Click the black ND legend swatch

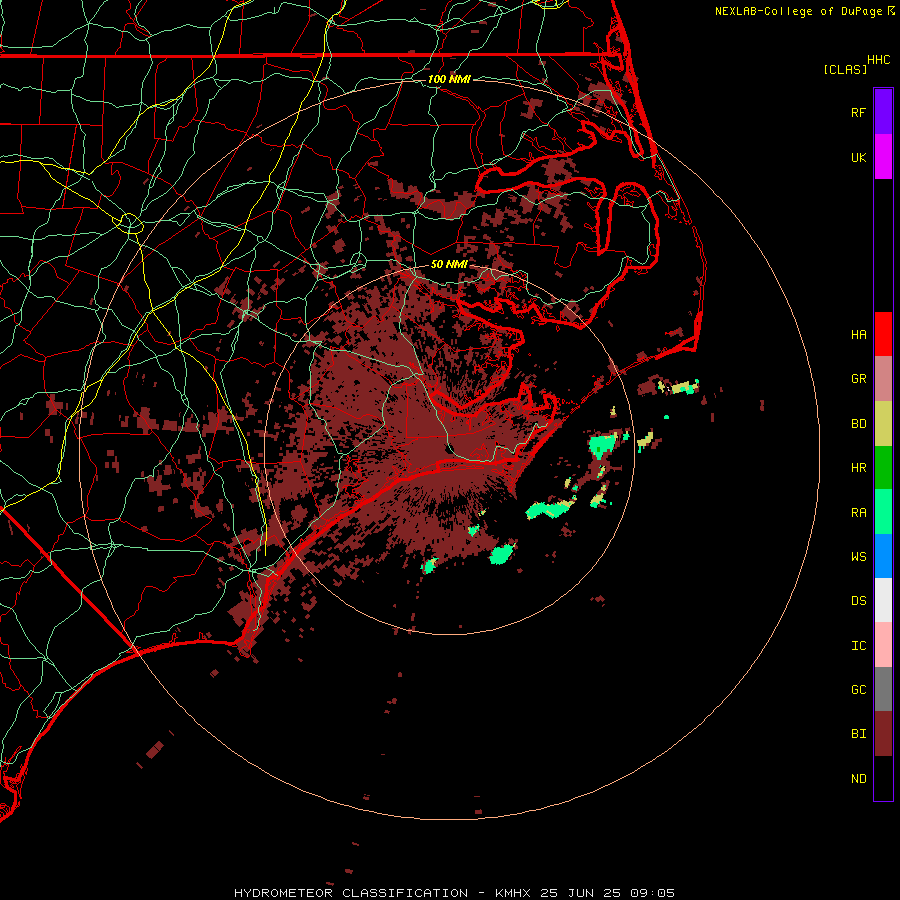883,778
